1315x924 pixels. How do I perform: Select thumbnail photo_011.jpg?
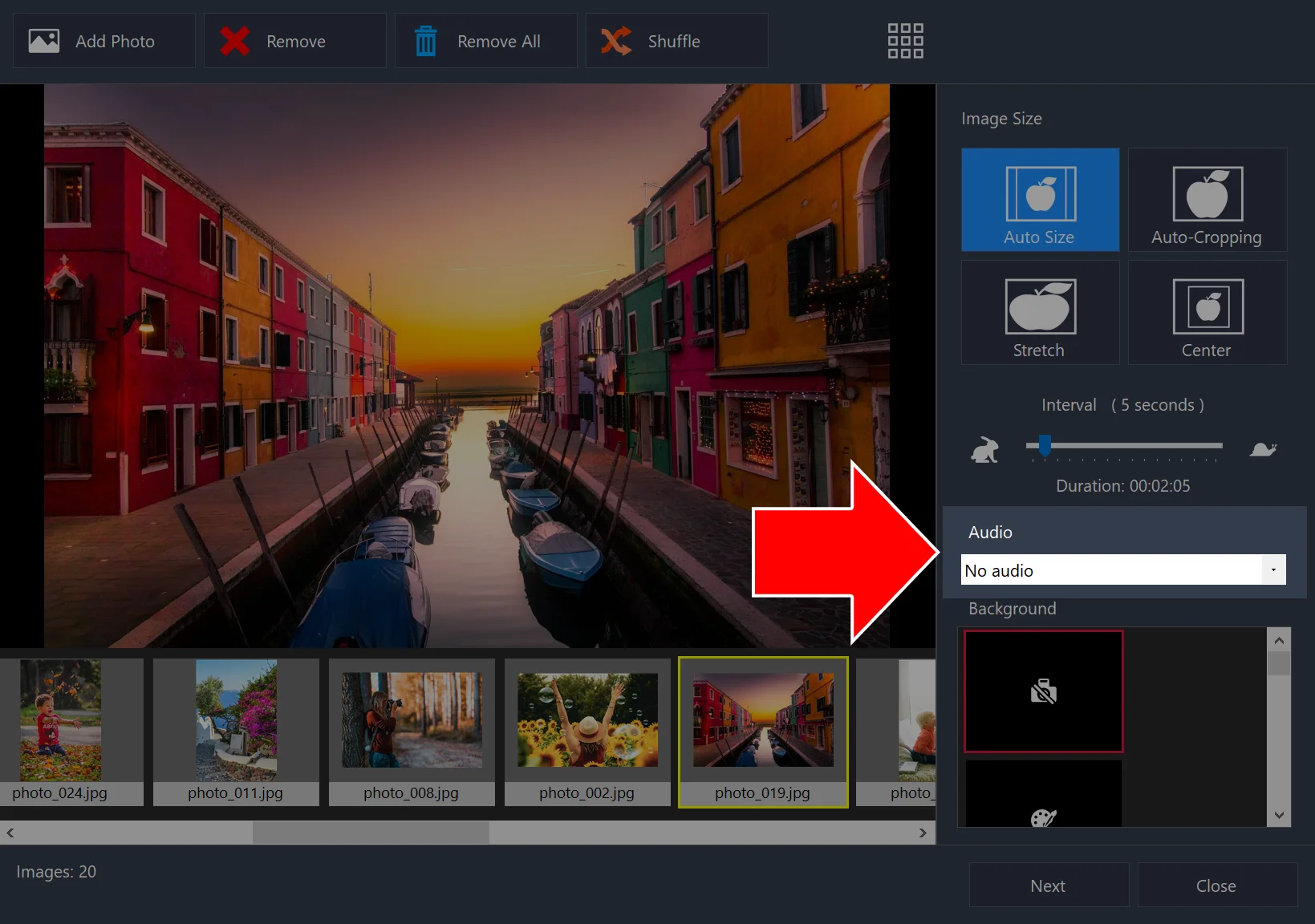236,731
